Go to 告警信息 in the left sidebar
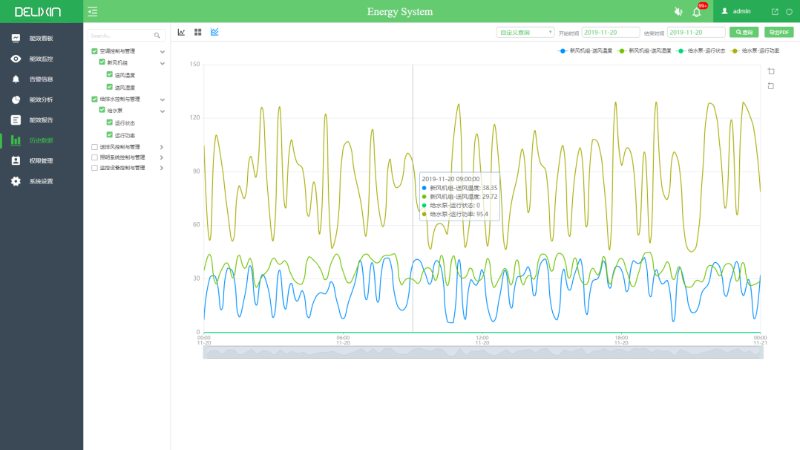The image size is (800, 450). (x=40, y=79)
